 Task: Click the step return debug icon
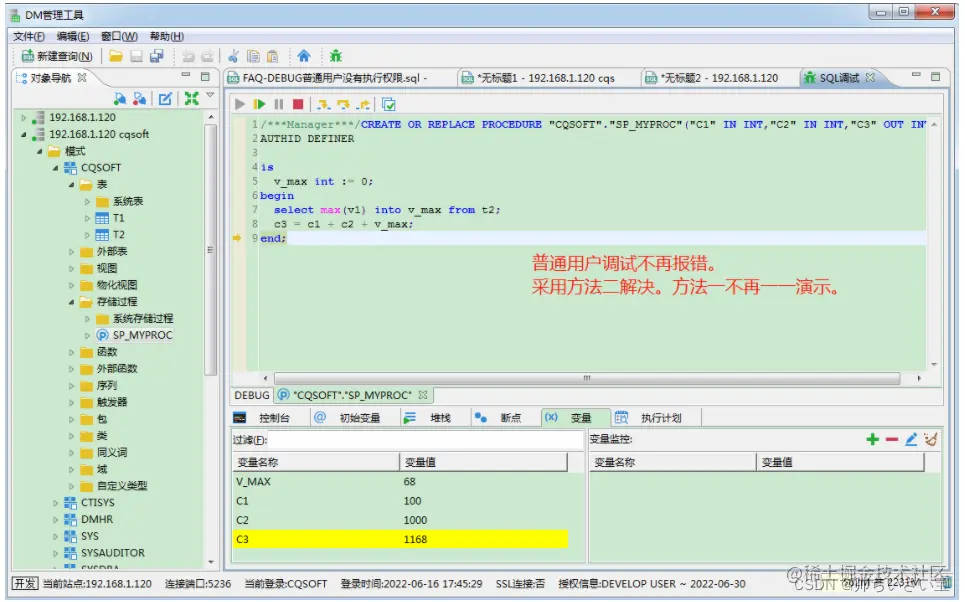(364, 105)
